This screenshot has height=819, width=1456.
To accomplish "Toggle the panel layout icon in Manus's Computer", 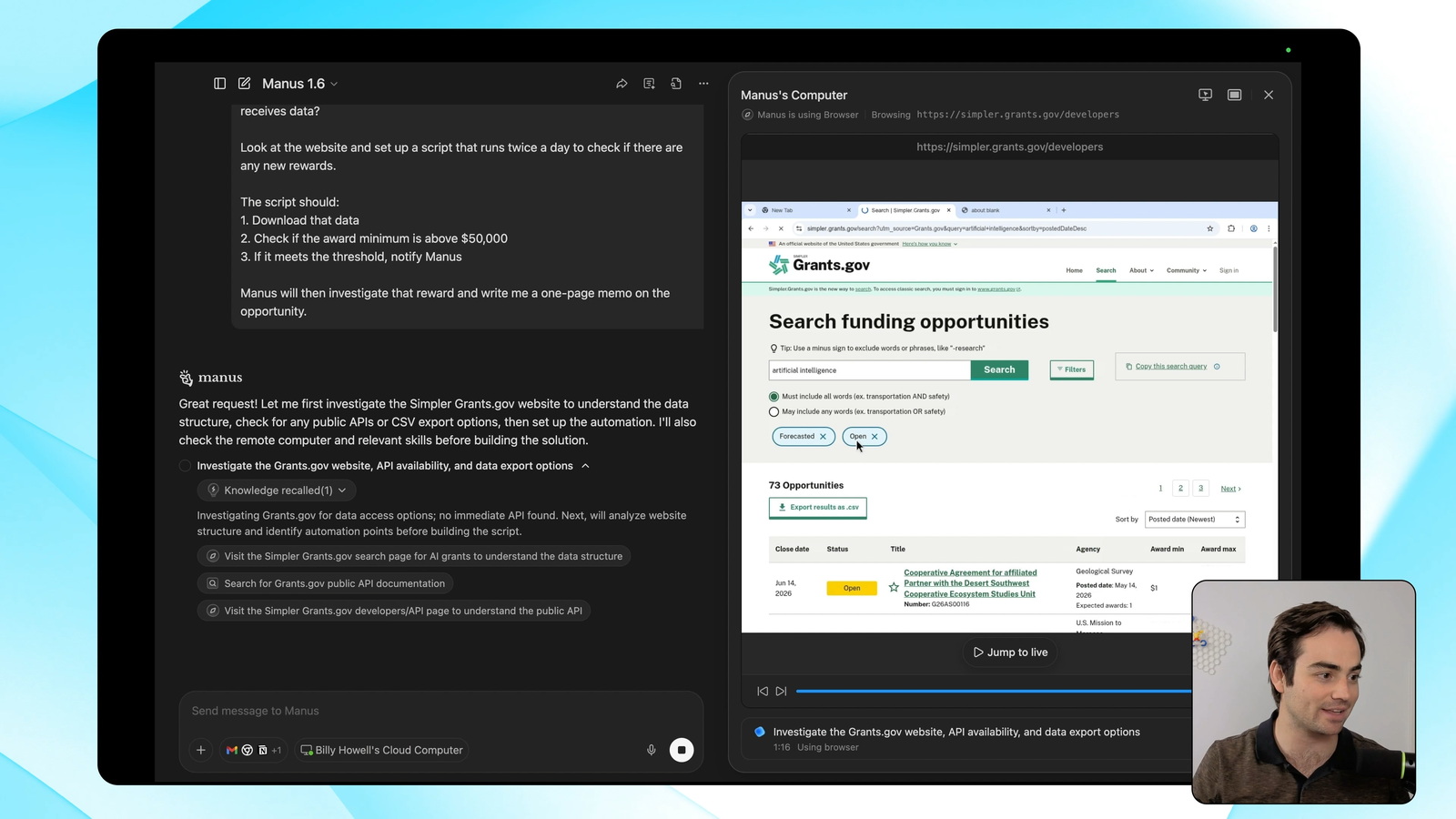I will tap(1235, 95).
